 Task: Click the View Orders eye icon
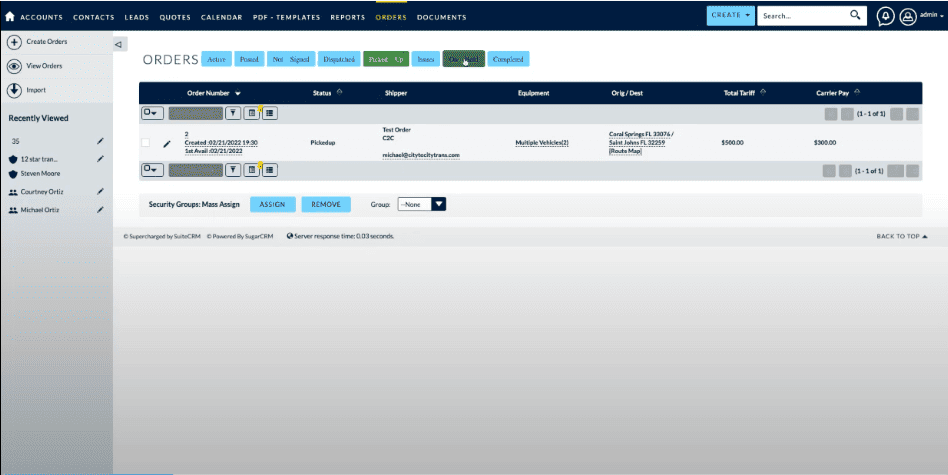pyautogui.click(x=14, y=66)
